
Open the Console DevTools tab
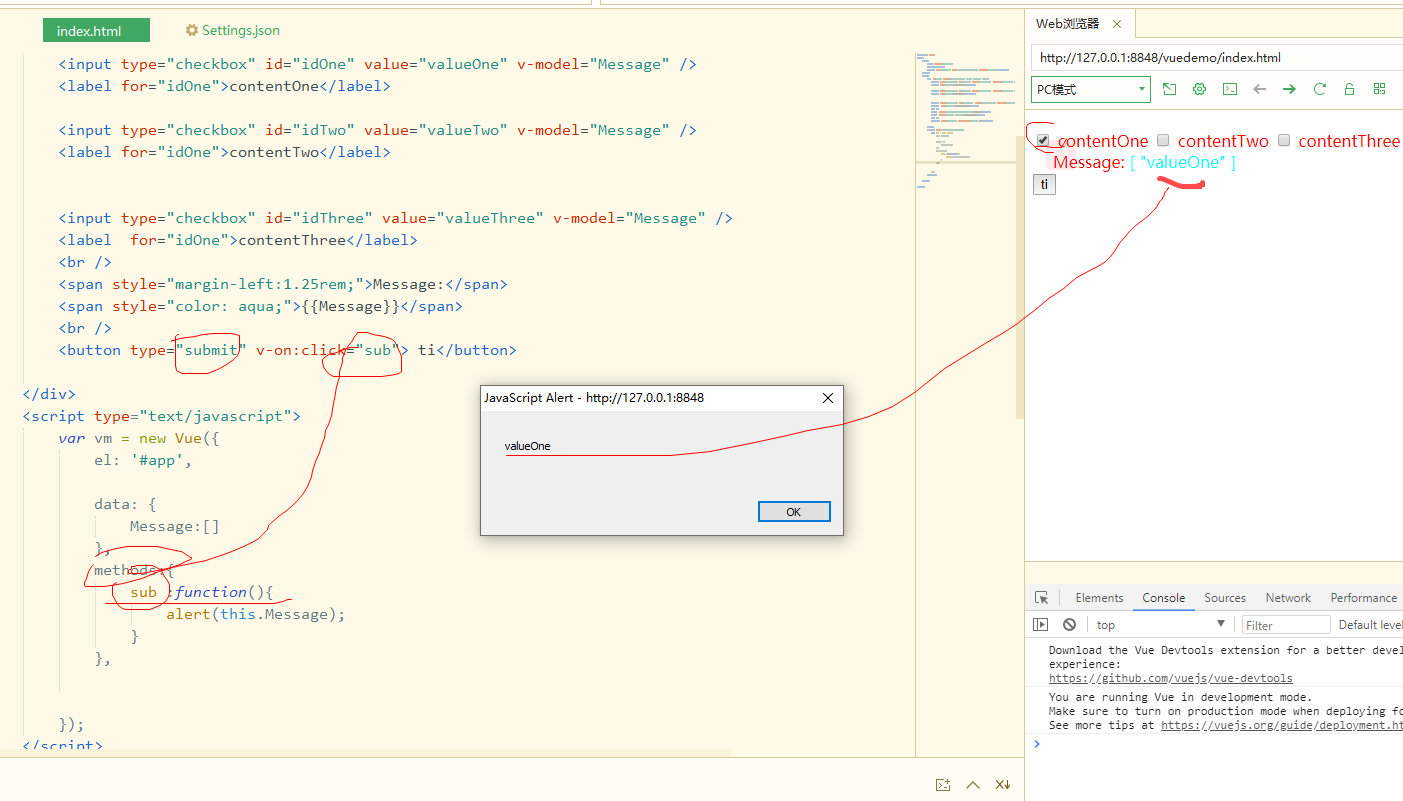(x=1164, y=598)
